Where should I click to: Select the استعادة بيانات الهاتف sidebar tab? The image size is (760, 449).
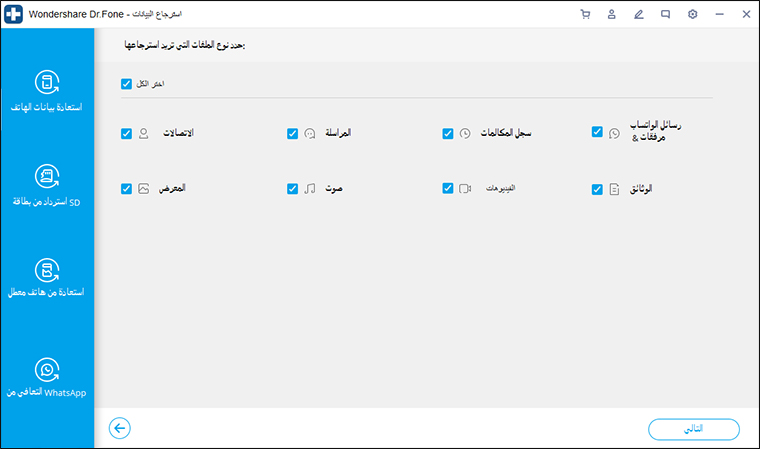pos(47,91)
